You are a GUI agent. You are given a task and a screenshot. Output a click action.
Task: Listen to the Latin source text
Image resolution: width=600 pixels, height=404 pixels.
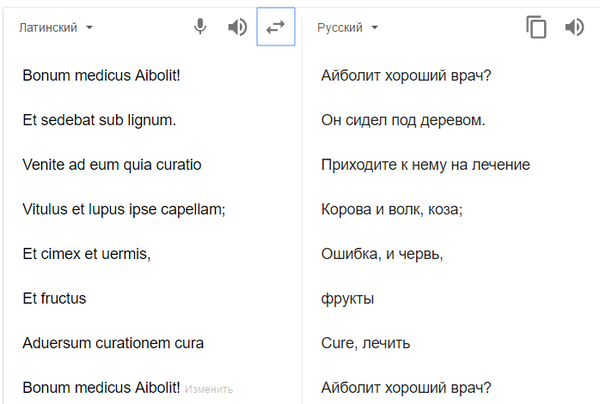click(237, 27)
